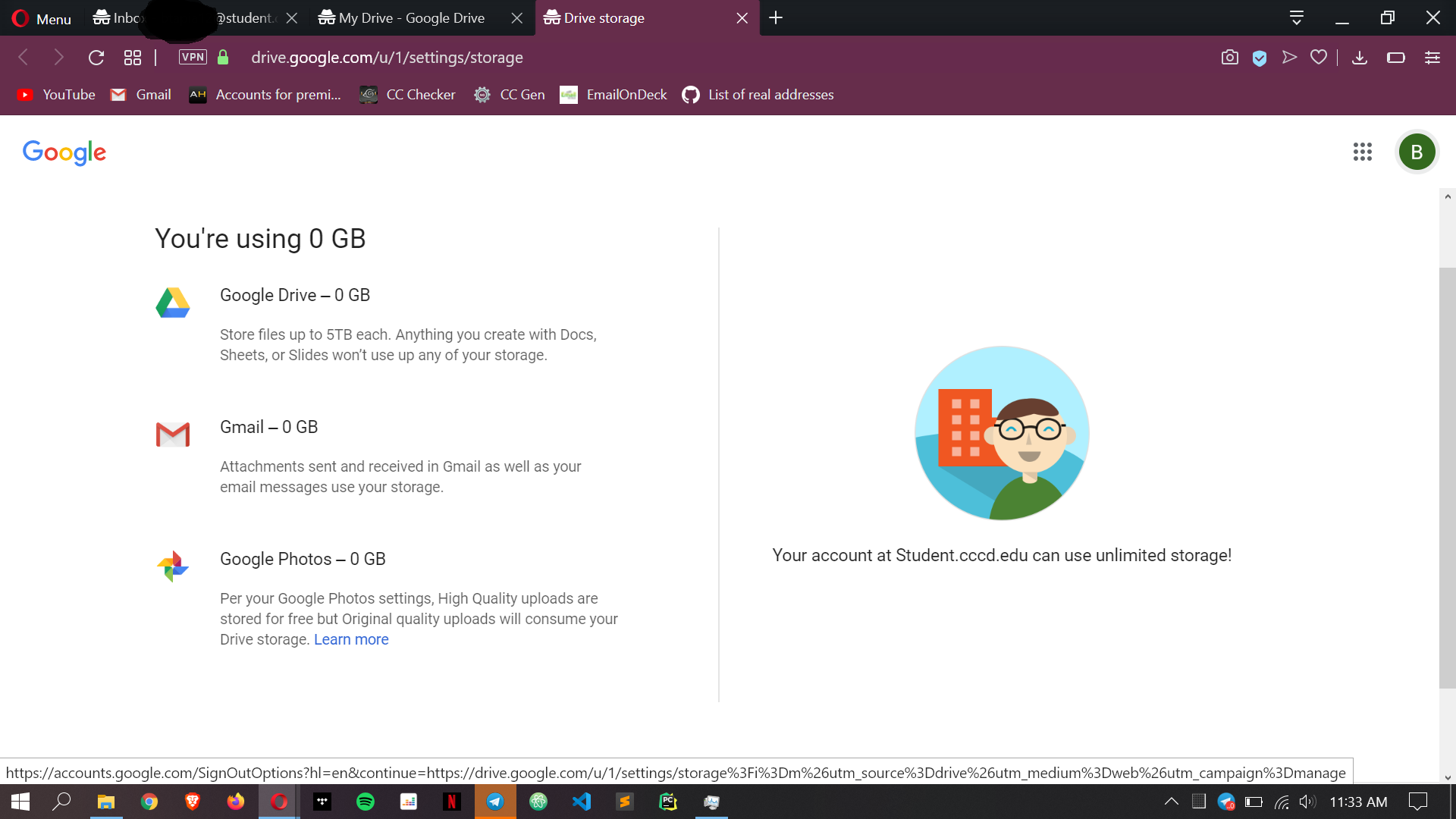The image size is (1456, 819).
Task: Open Spotify from the taskbar
Action: click(366, 802)
